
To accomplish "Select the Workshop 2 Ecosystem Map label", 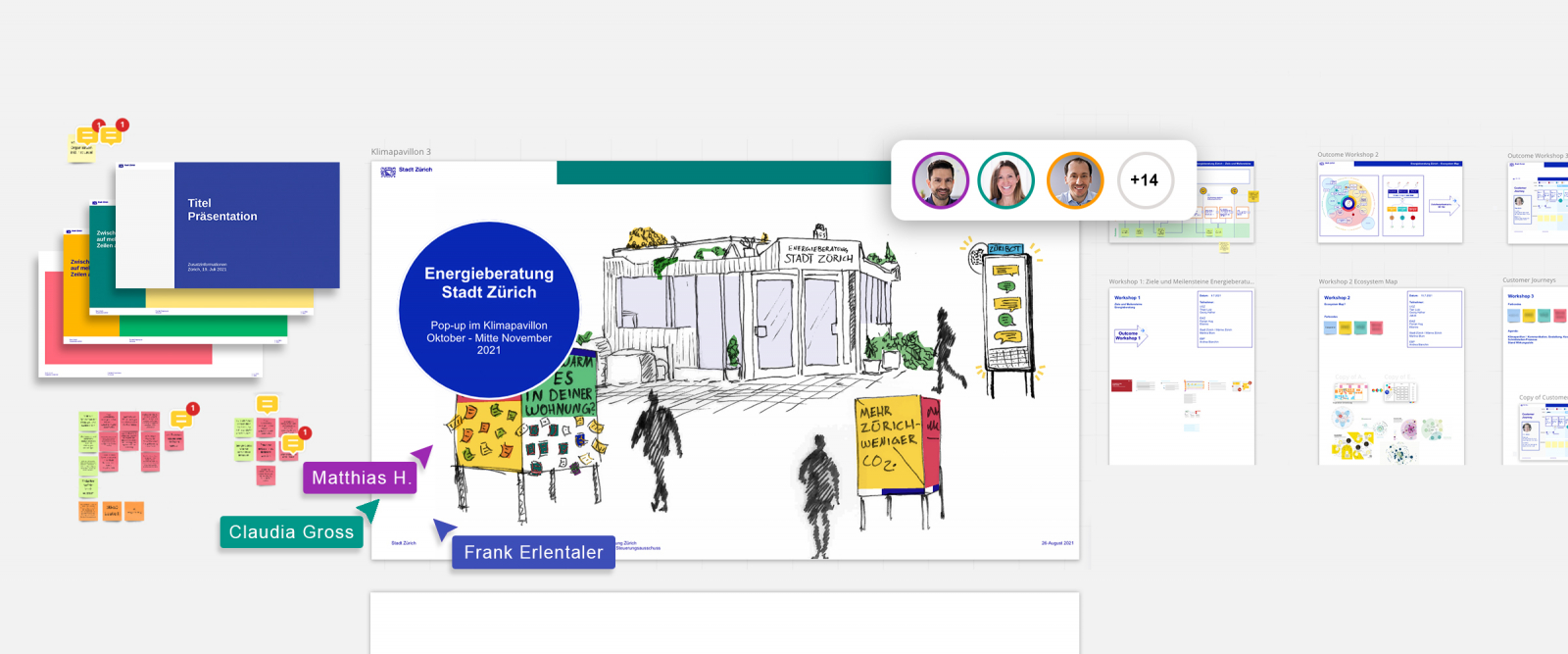I will click(x=1358, y=281).
